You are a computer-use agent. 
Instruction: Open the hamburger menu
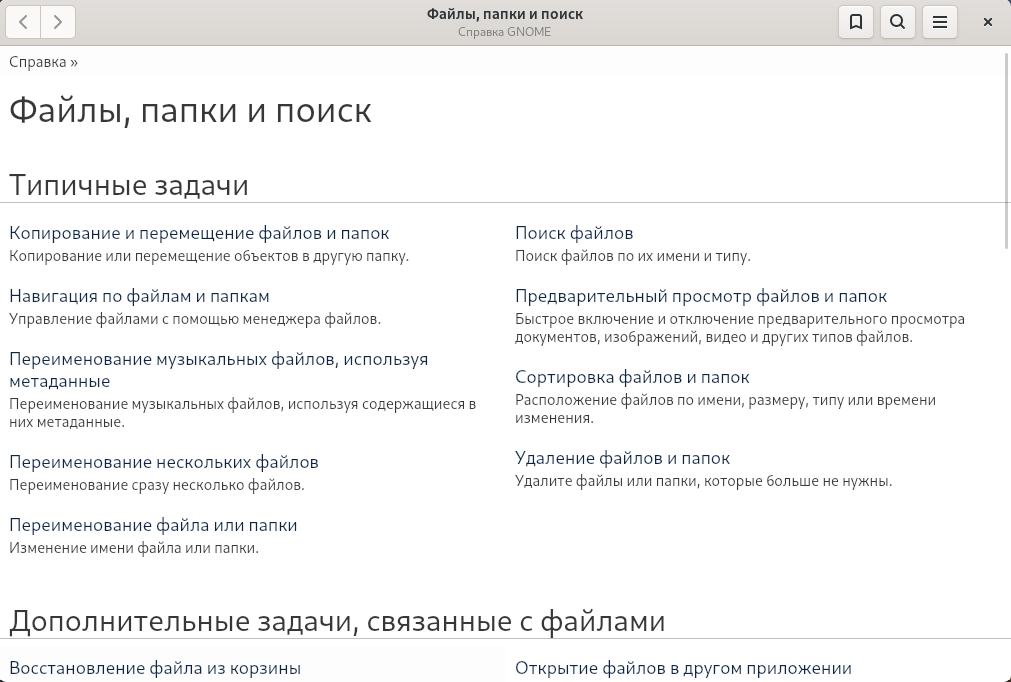coord(940,22)
